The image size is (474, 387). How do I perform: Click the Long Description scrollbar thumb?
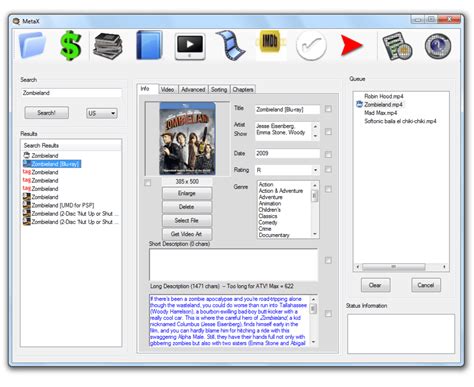(x=313, y=309)
